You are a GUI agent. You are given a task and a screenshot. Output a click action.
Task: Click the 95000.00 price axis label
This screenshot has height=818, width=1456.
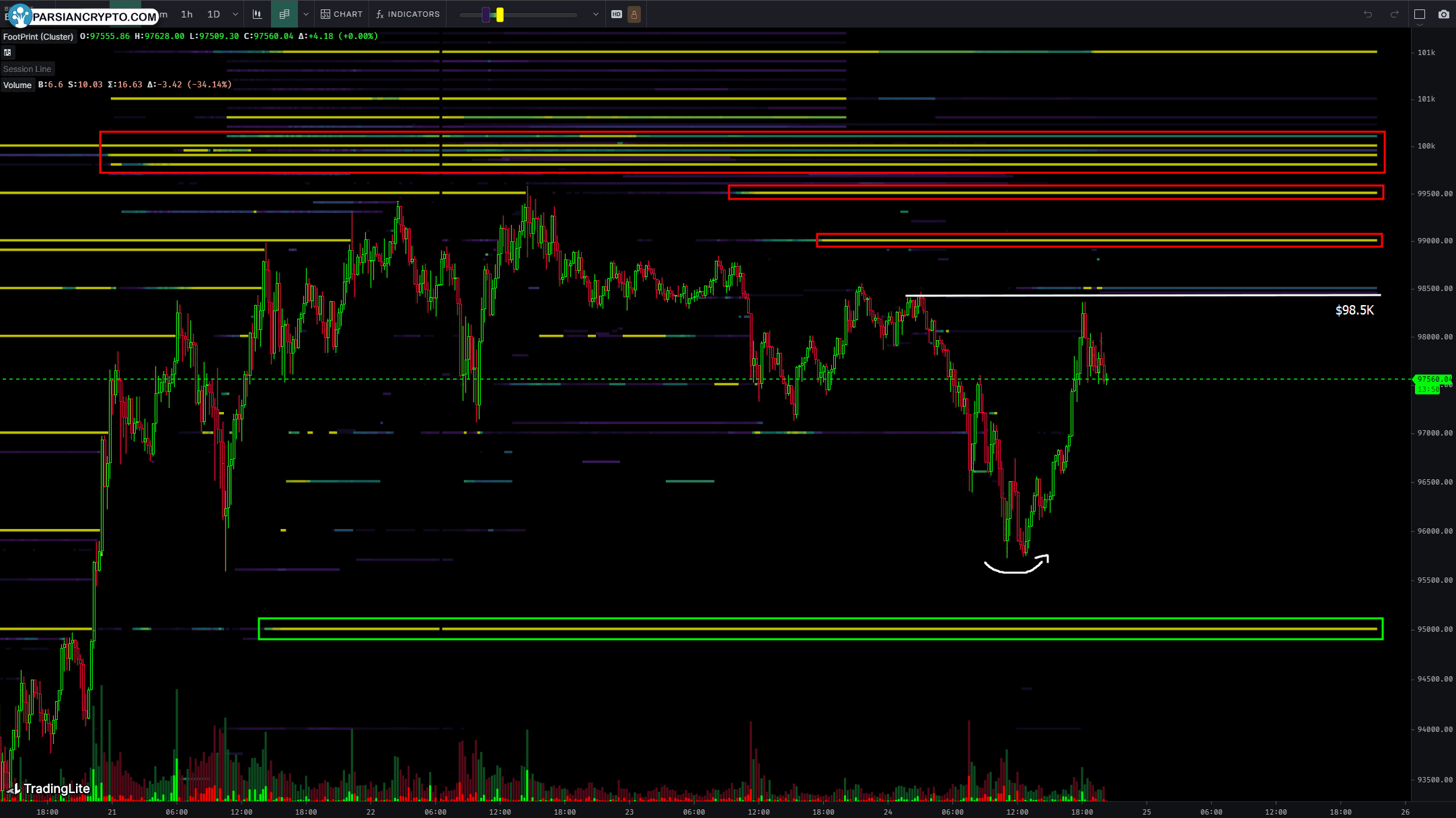1434,629
